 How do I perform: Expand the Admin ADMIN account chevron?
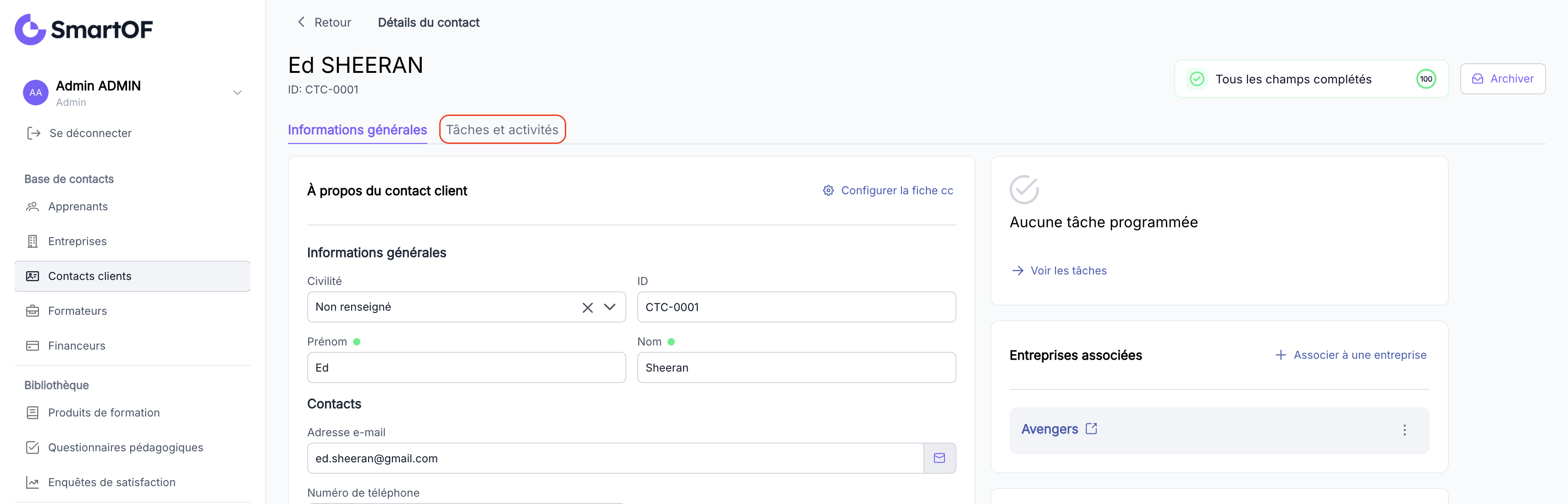click(237, 93)
